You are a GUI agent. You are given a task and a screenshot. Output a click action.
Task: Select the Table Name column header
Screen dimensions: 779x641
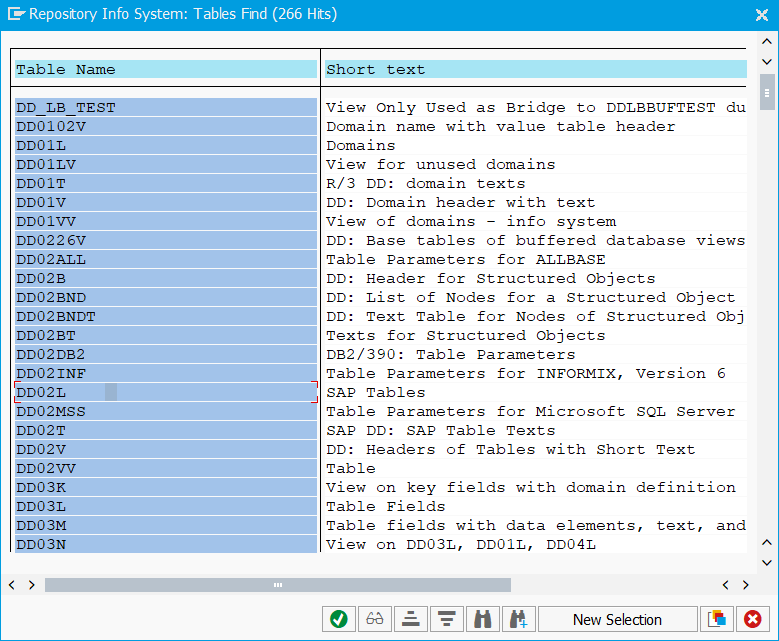[x=165, y=70]
